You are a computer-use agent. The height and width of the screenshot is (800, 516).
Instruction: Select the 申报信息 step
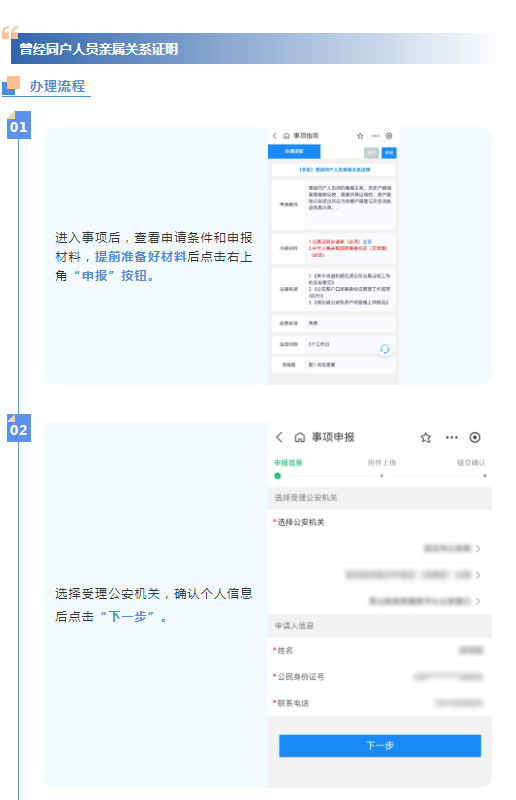click(x=288, y=463)
